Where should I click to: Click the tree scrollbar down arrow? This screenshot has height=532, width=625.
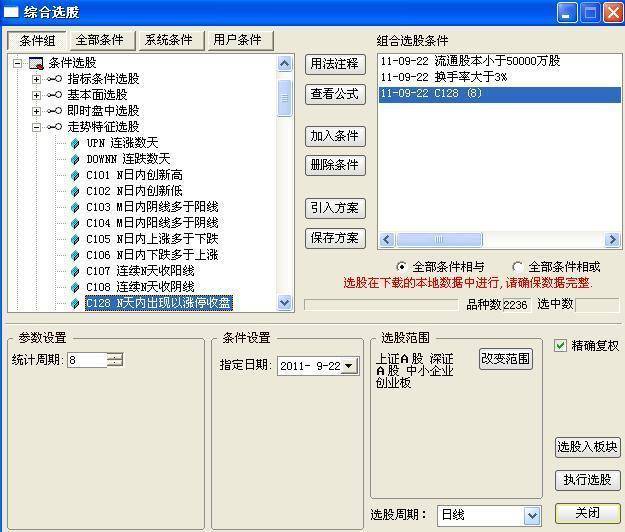(x=285, y=302)
